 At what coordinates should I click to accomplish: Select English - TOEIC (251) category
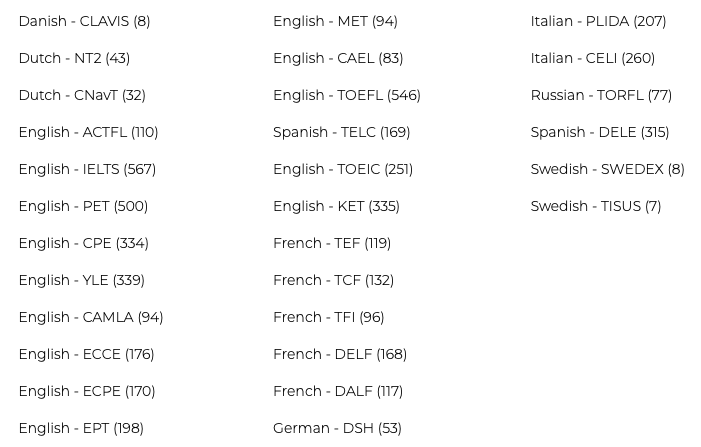pos(342,170)
